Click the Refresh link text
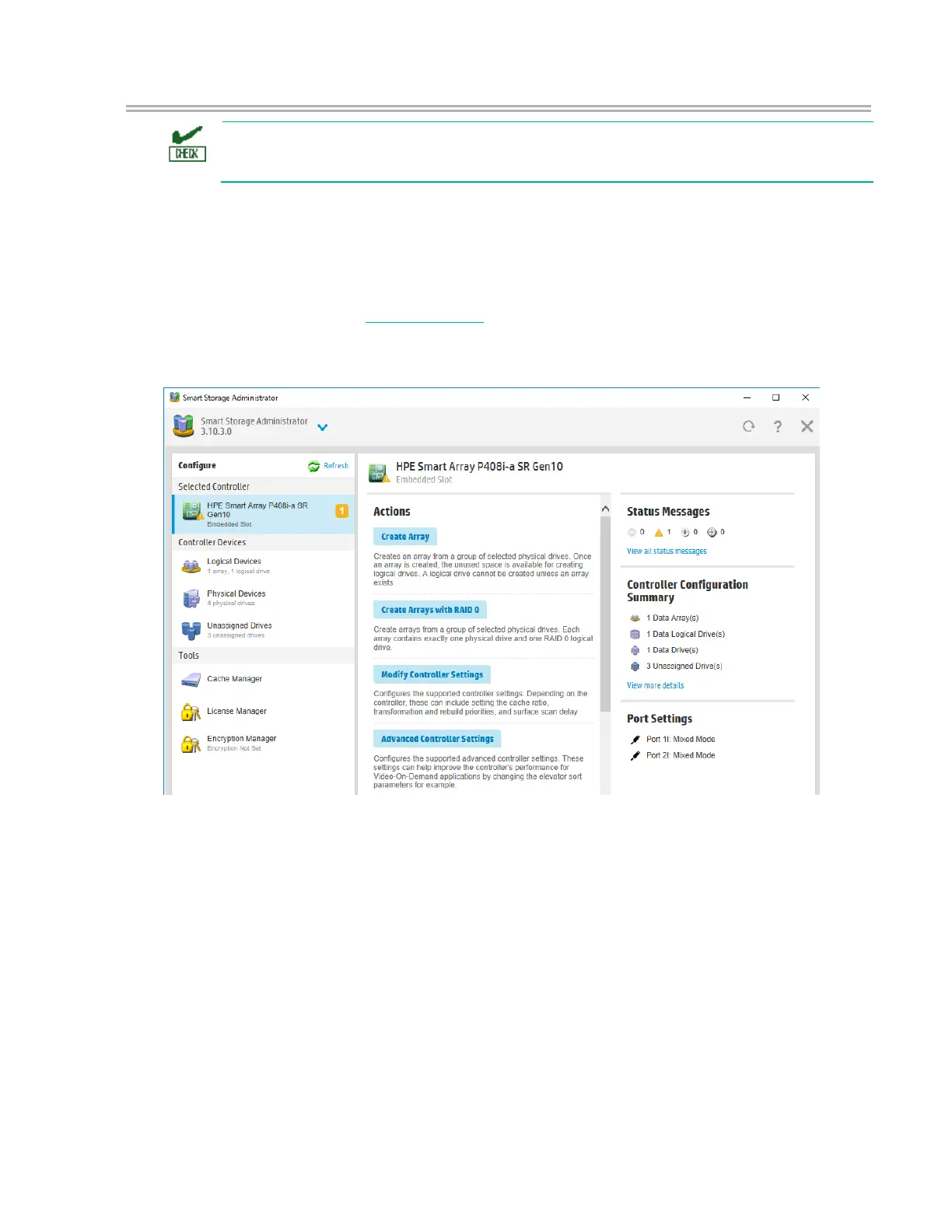 (x=336, y=466)
